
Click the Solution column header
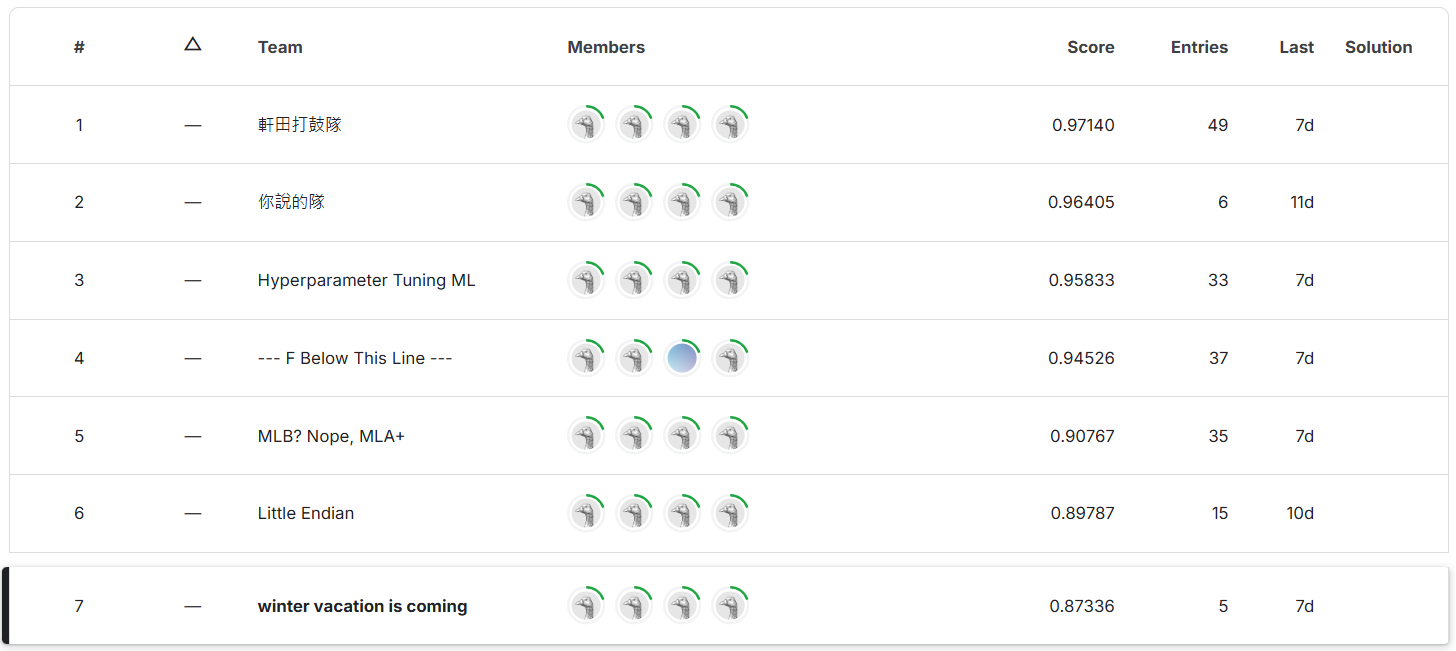pyautogui.click(x=1378, y=47)
